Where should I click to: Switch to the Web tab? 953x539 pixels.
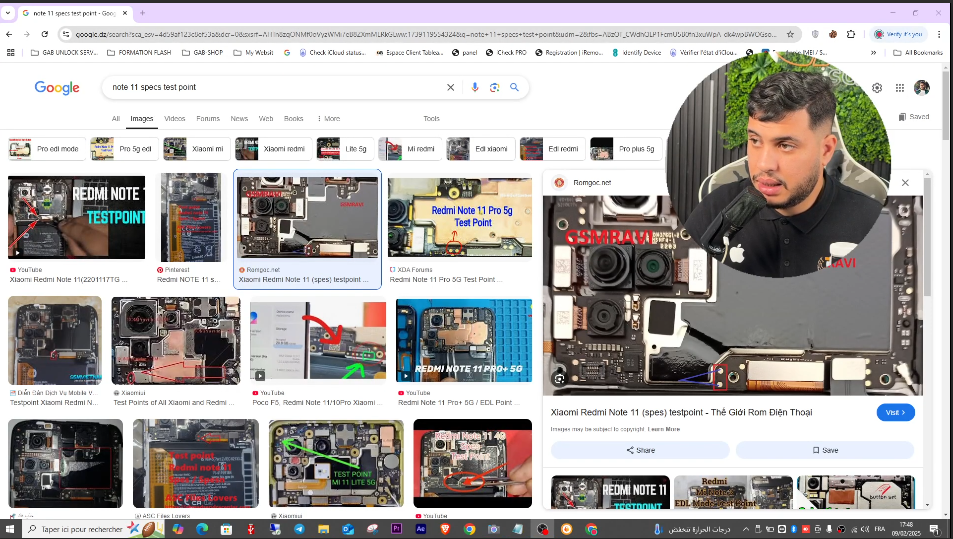point(266,118)
